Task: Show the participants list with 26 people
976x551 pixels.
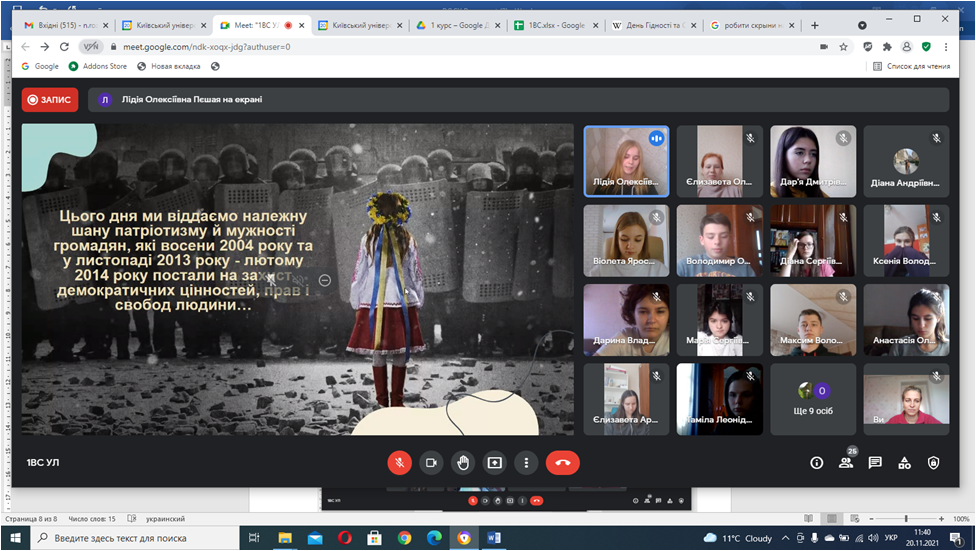Action: (846, 463)
